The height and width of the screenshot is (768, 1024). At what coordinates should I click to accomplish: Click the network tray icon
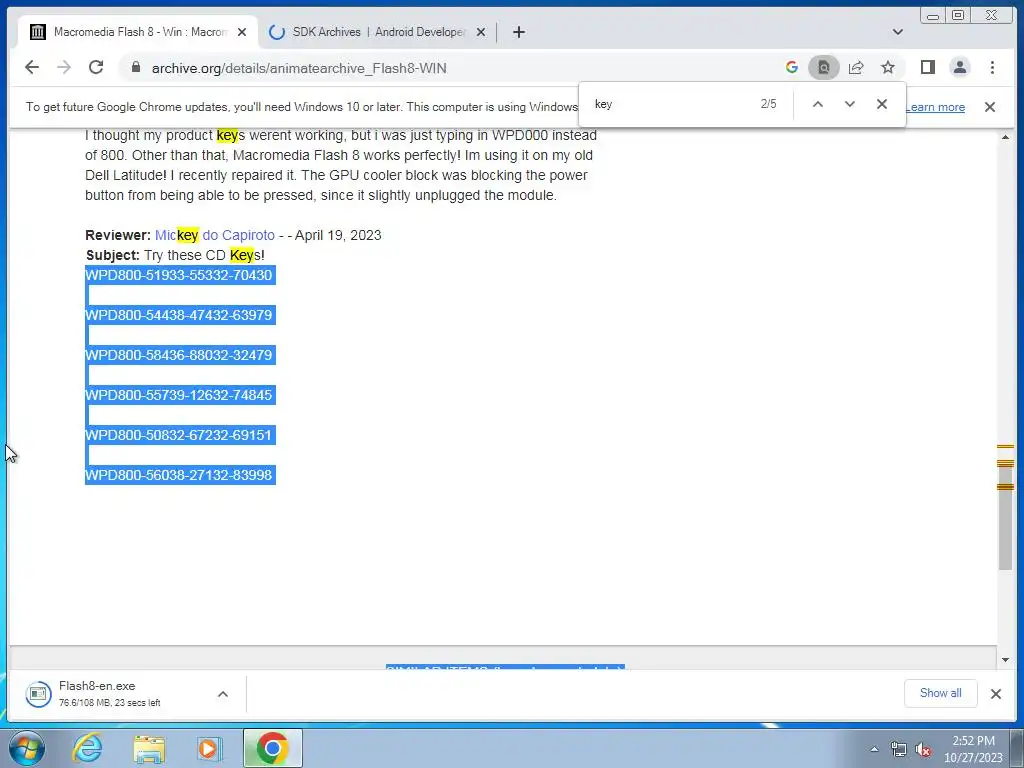point(899,750)
